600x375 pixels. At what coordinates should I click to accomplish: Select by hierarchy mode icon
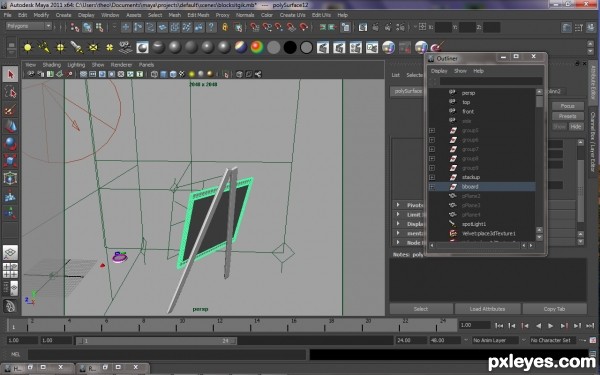(x=75, y=27)
